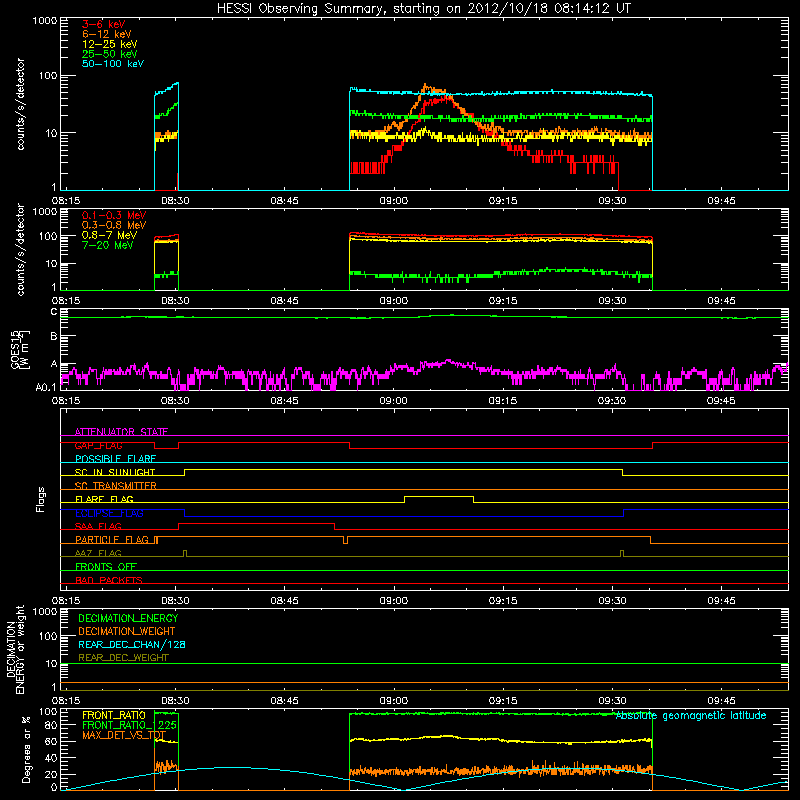Click the FRONT_RATIO_1225 legend label
This screenshot has width=800, height=800.
coord(130,725)
